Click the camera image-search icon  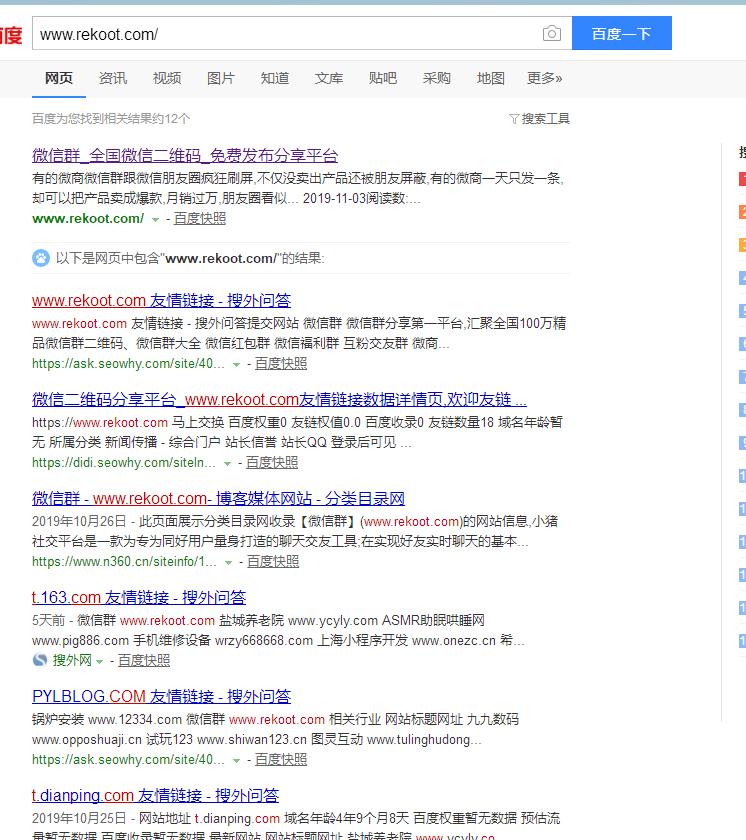click(552, 34)
